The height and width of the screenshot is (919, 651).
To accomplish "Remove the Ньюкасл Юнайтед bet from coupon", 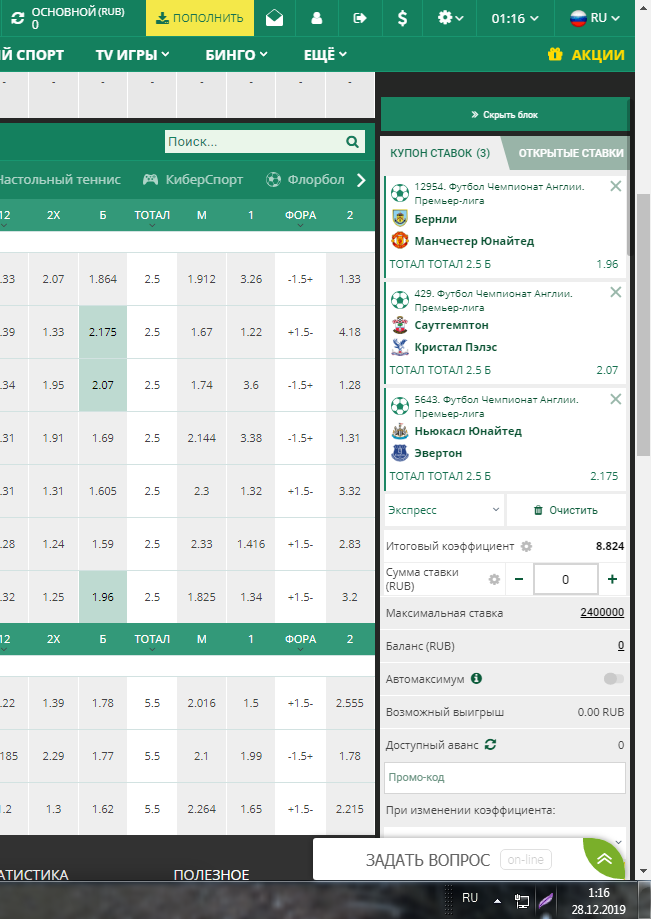I will [x=615, y=398].
